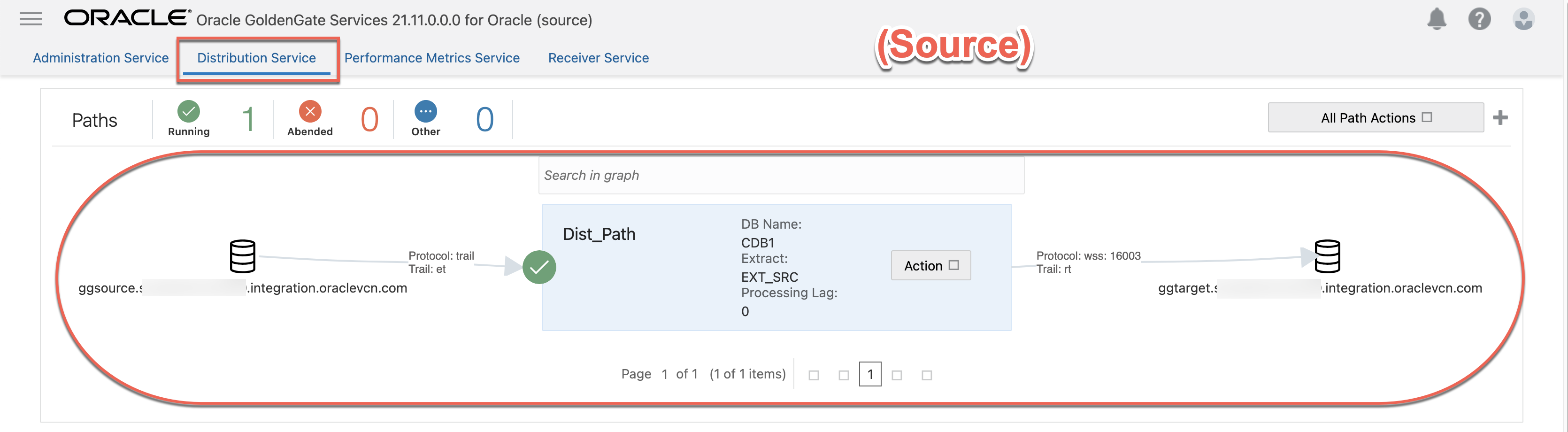Select the Distribution Service tab

(x=256, y=58)
